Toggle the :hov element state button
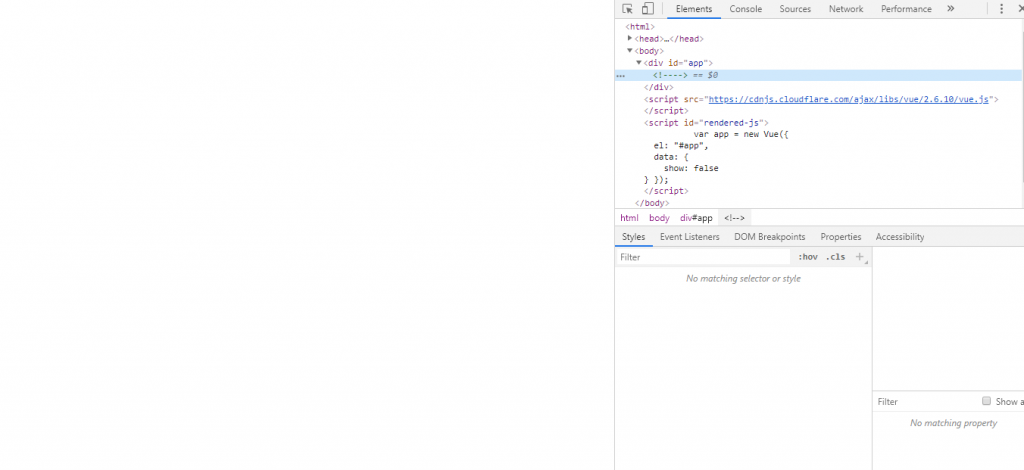1024x470 pixels. (x=808, y=257)
